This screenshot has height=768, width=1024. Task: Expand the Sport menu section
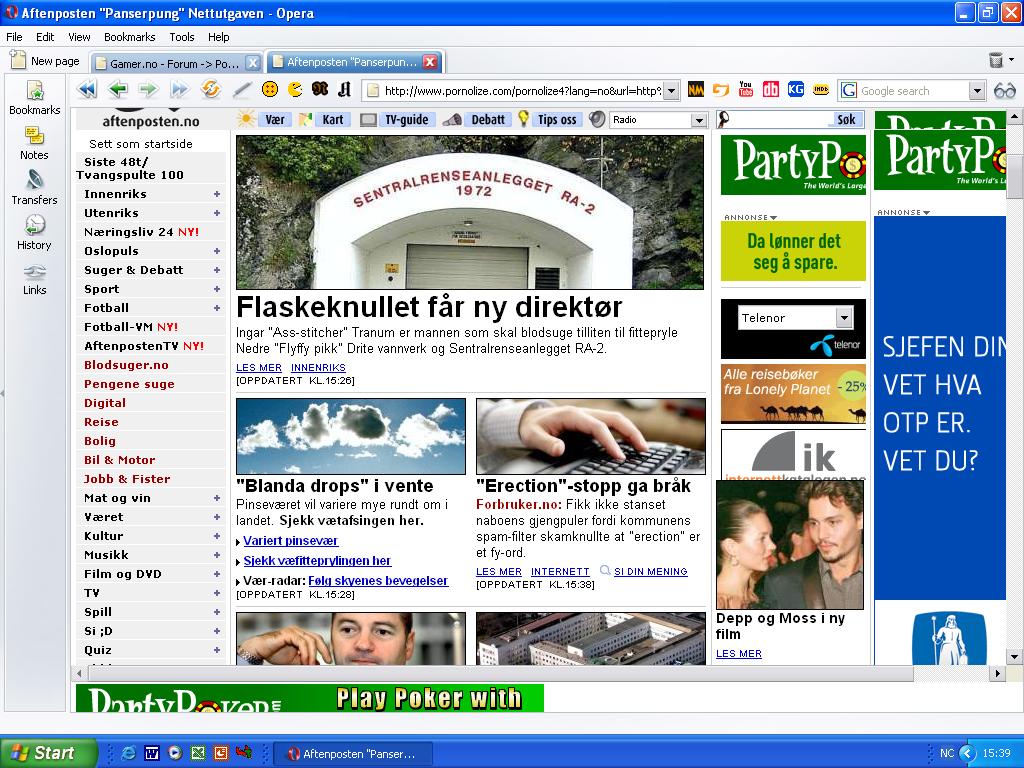pos(217,289)
